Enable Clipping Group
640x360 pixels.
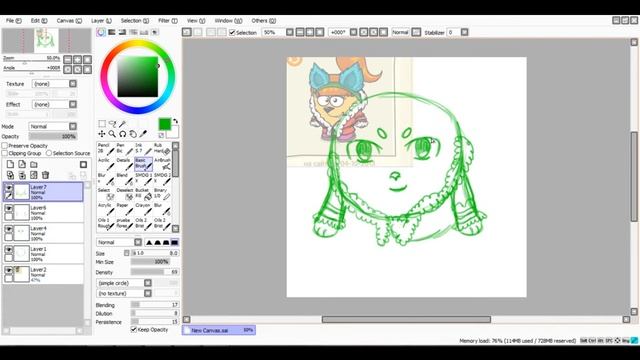click(5, 153)
